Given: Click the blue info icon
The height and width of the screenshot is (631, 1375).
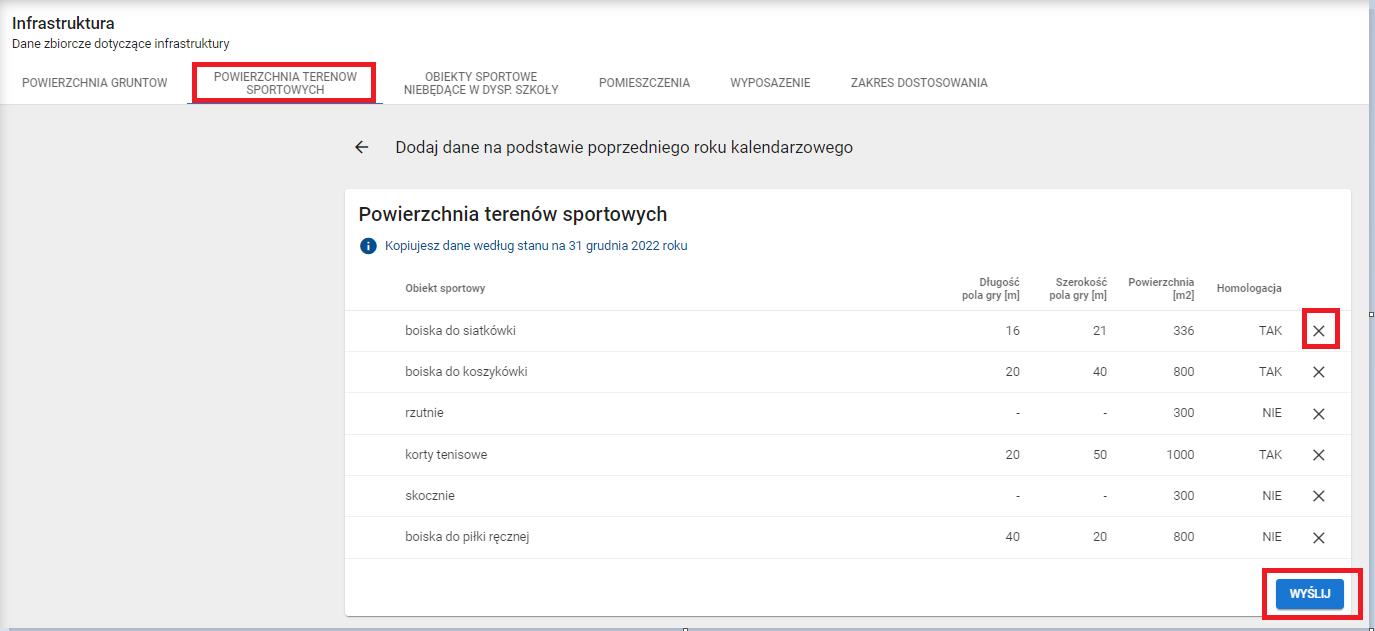Looking at the screenshot, I should point(368,246).
